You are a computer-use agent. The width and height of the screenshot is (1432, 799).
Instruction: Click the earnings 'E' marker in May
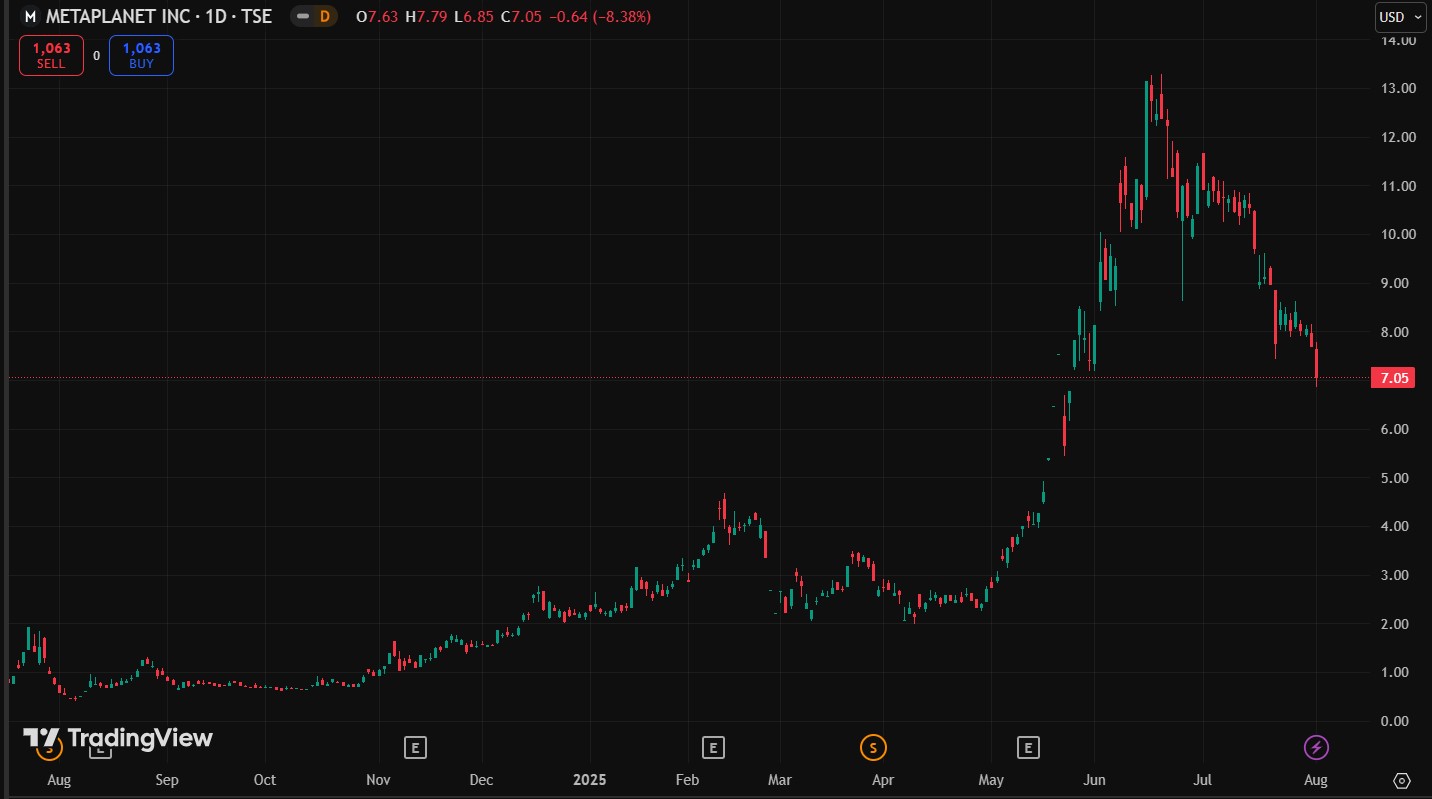click(x=1027, y=747)
